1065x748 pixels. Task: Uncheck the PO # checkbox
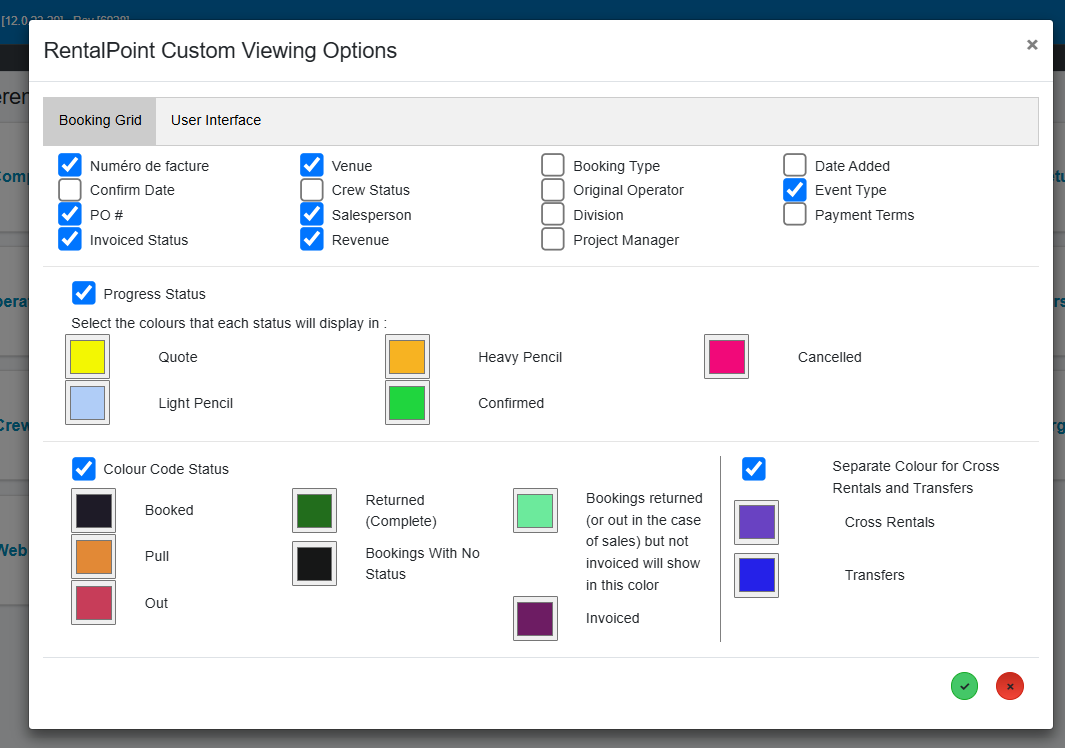click(x=70, y=214)
